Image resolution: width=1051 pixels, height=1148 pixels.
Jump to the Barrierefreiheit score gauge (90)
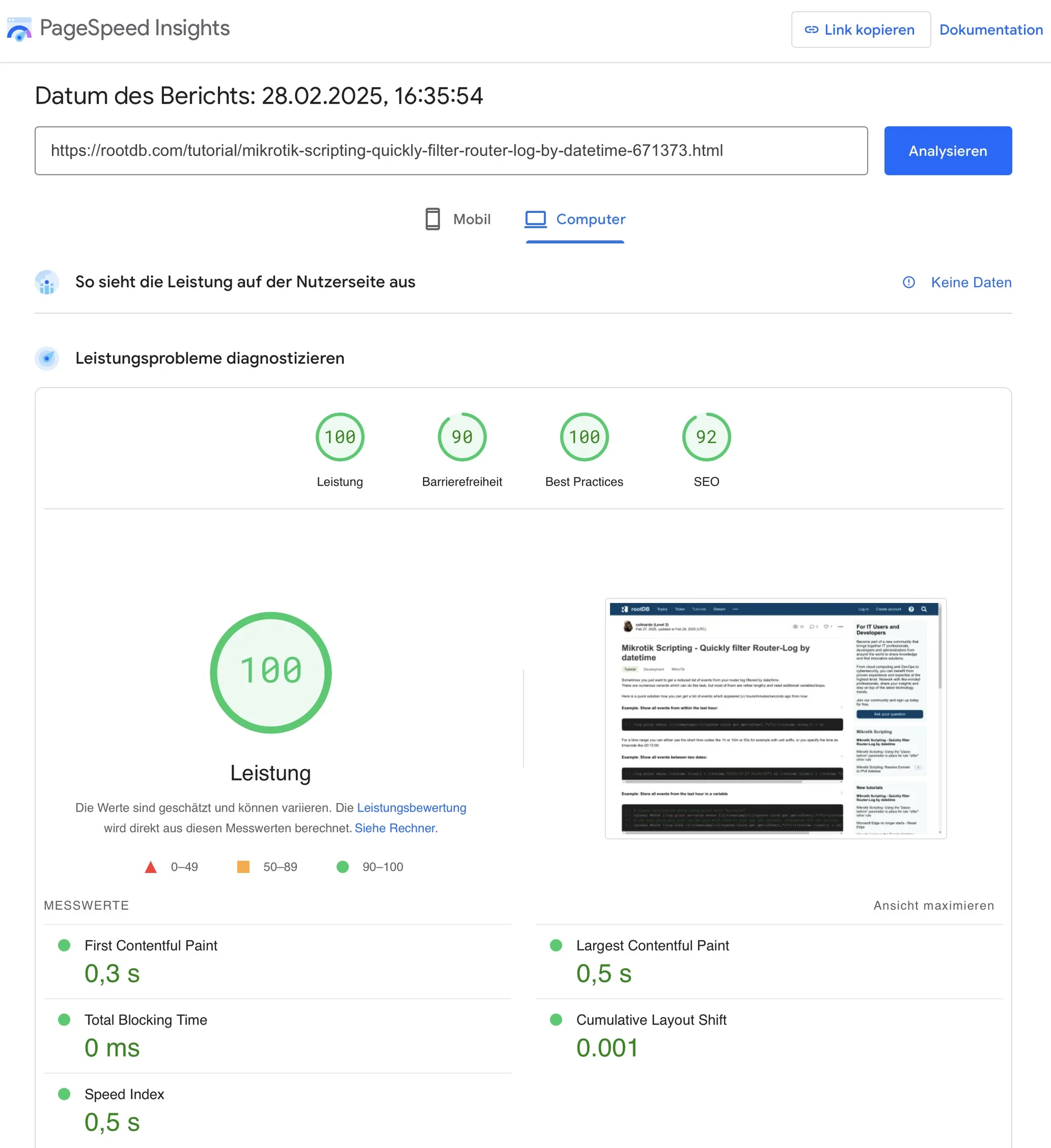coord(462,437)
